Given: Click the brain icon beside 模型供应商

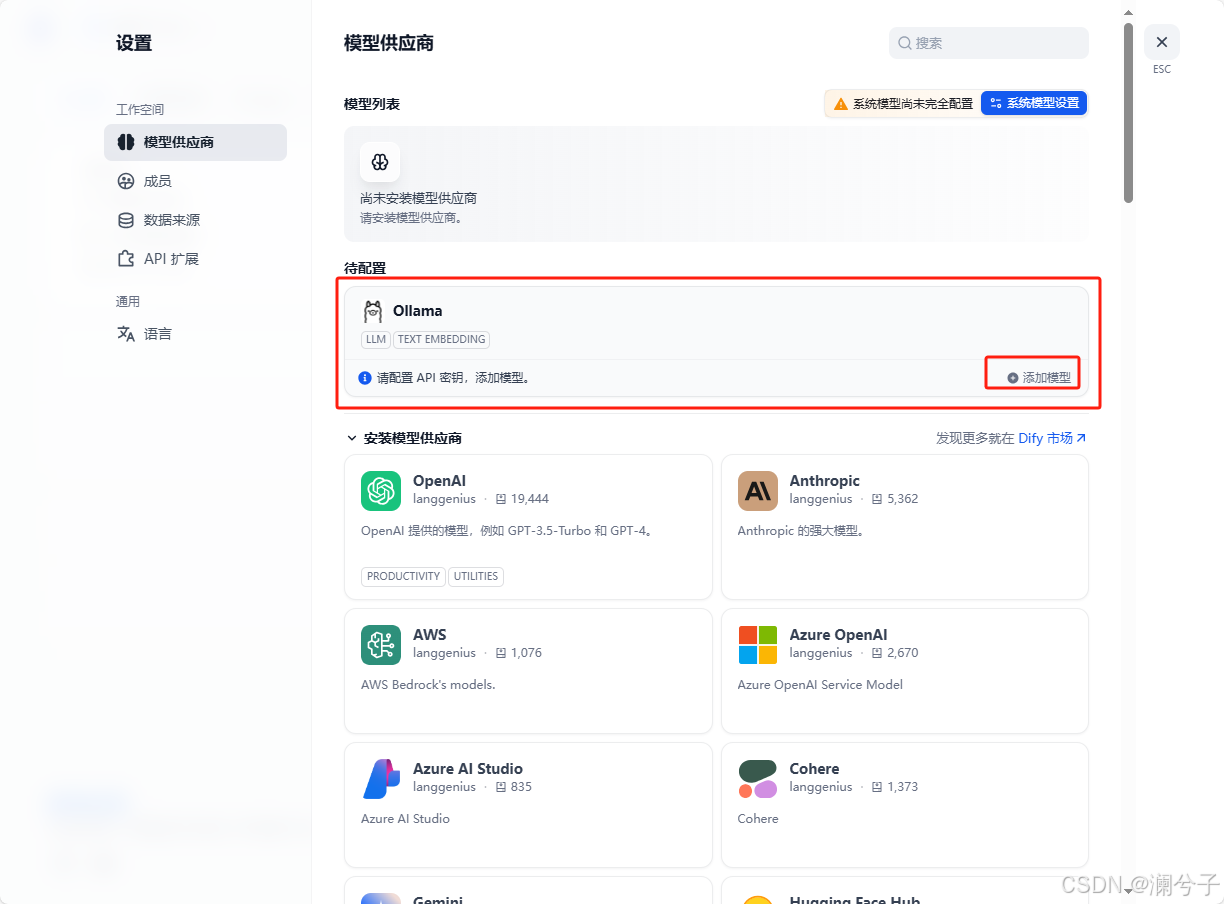Looking at the screenshot, I should coord(126,142).
